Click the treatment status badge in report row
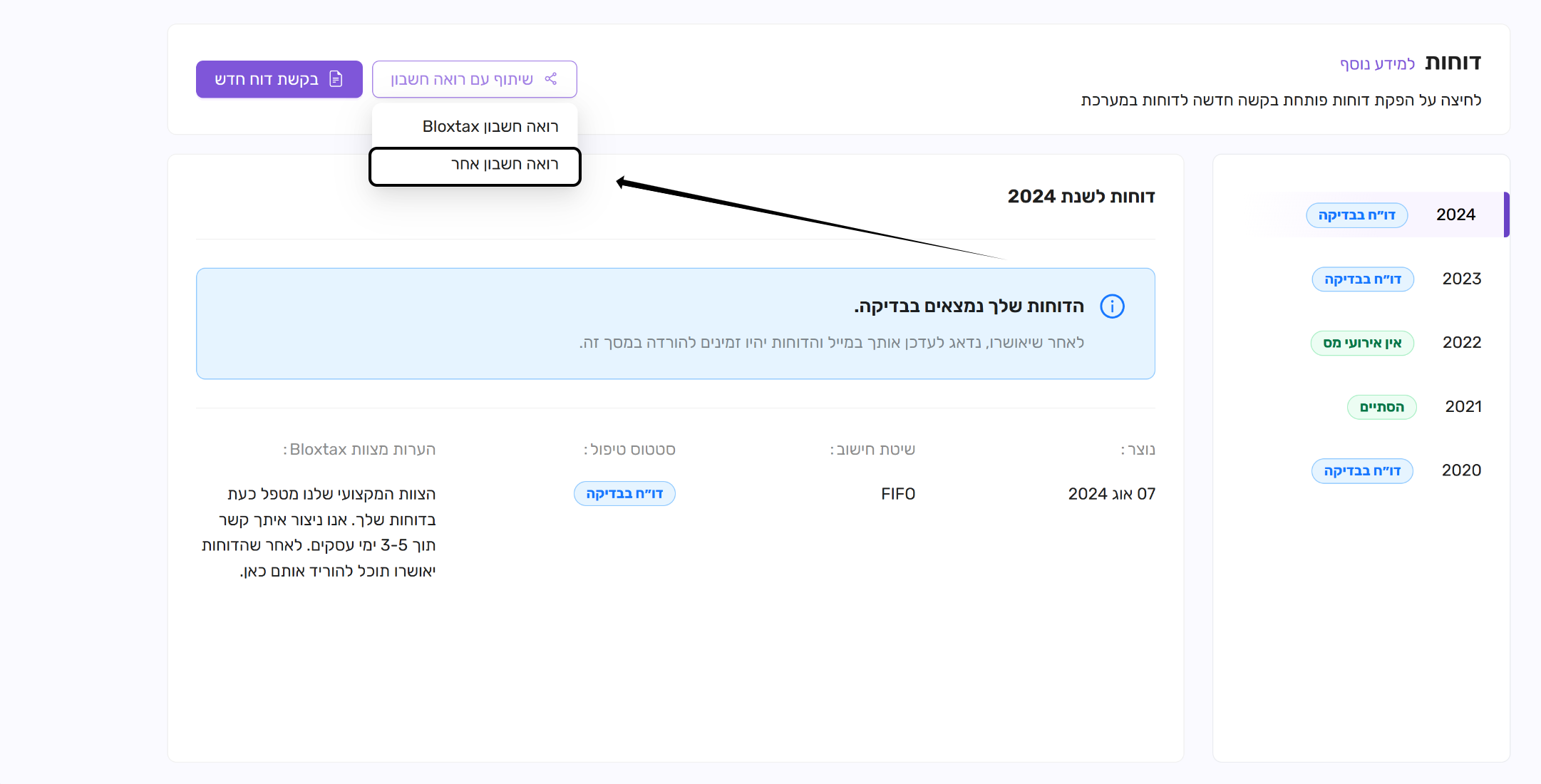This screenshot has height=784, width=1541. pyautogui.click(x=624, y=494)
